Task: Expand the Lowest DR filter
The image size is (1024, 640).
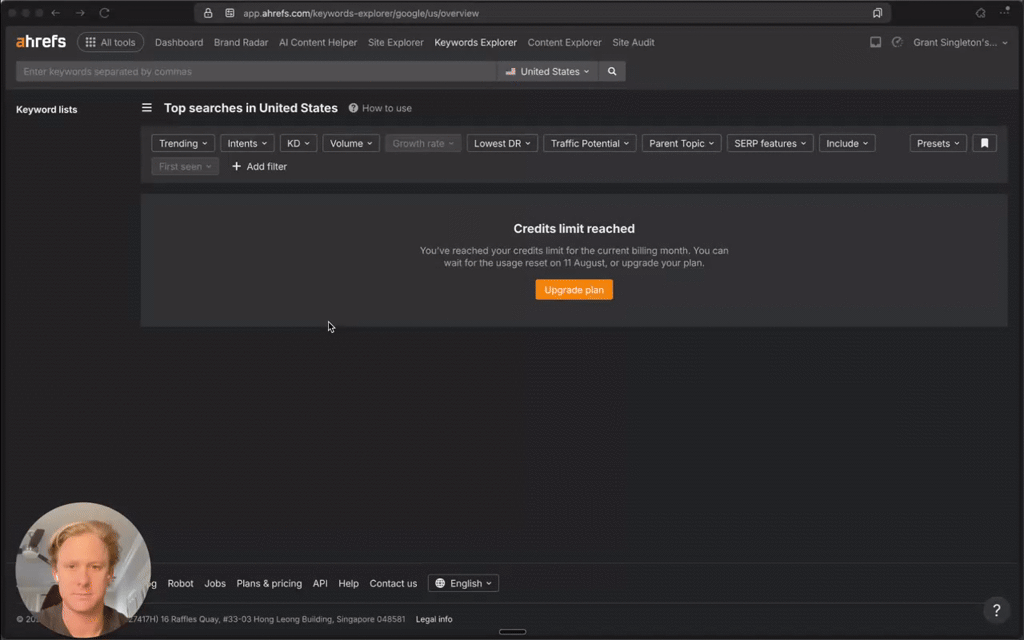Action: [x=502, y=144]
